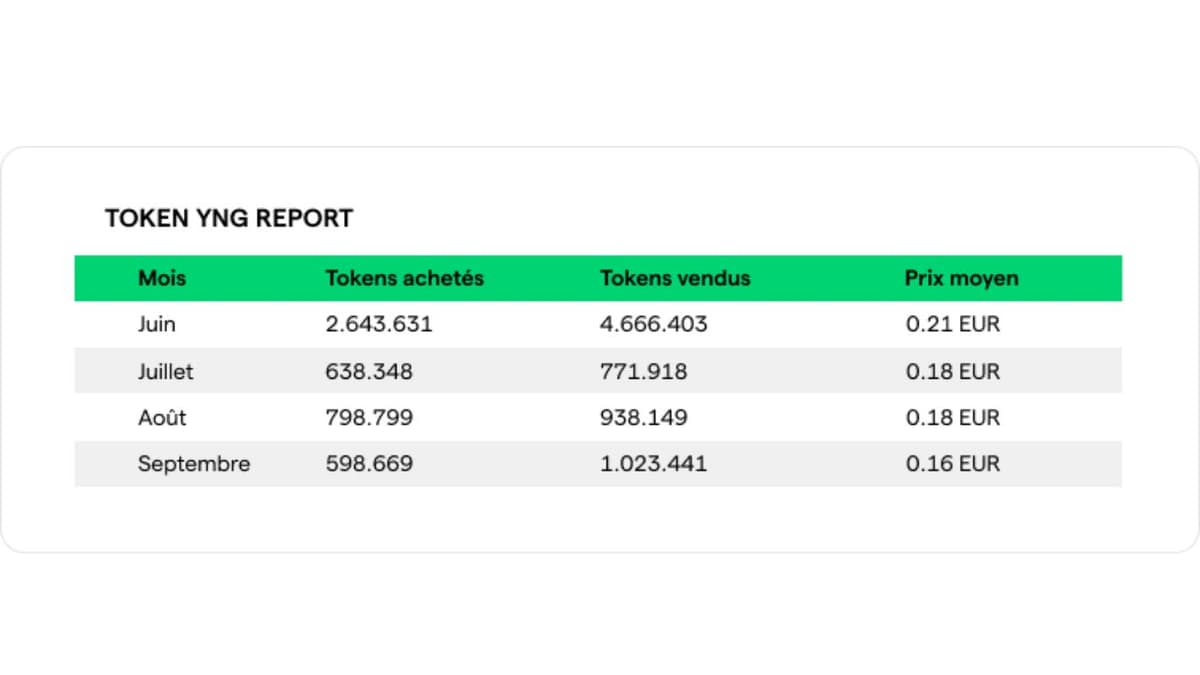Select the Mois column header
This screenshot has width=1200, height=675.
(162, 278)
